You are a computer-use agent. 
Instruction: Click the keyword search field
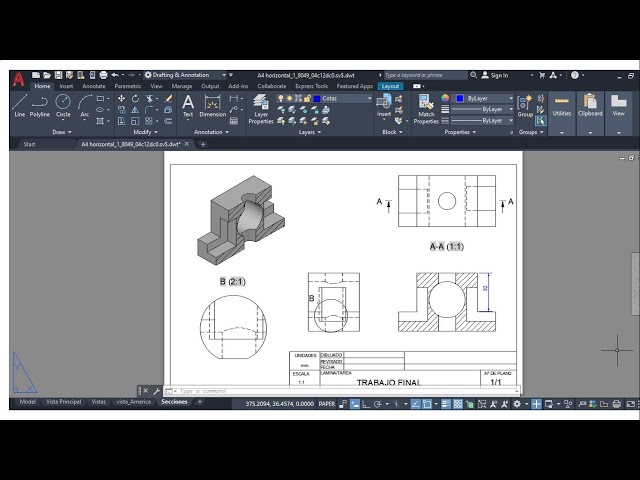pyautogui.click(x=425, y=75)
